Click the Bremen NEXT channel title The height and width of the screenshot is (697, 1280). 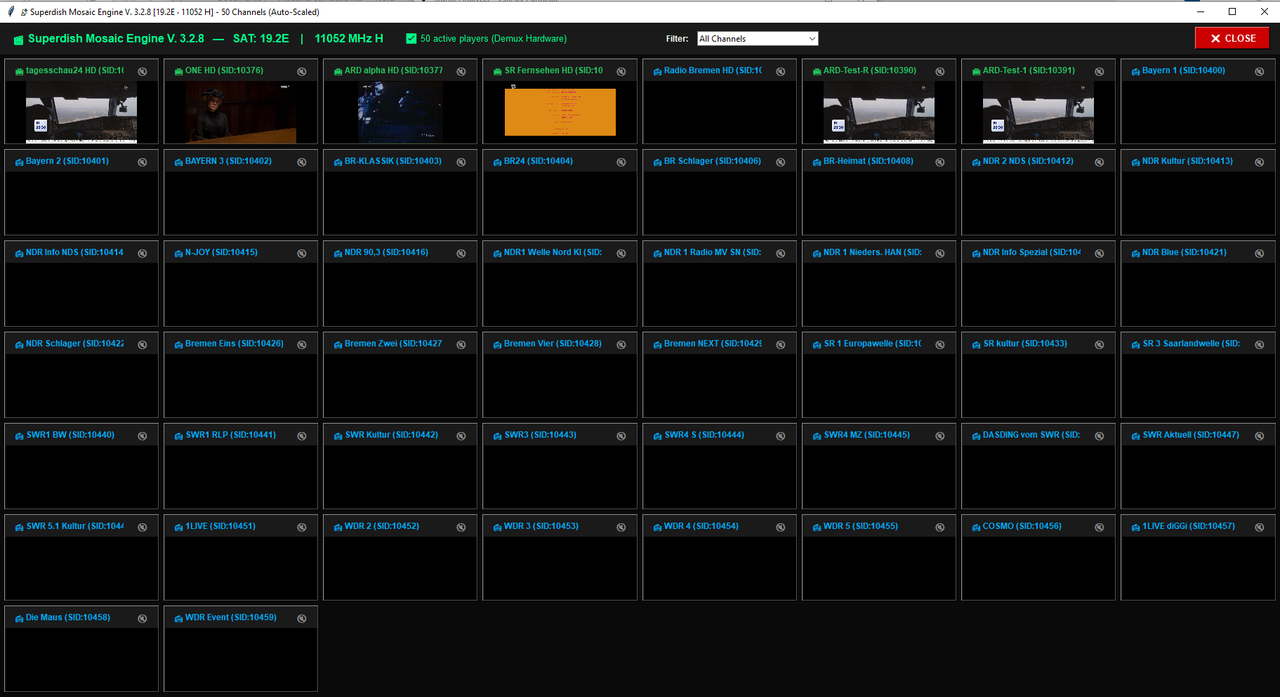click(713, 343)
